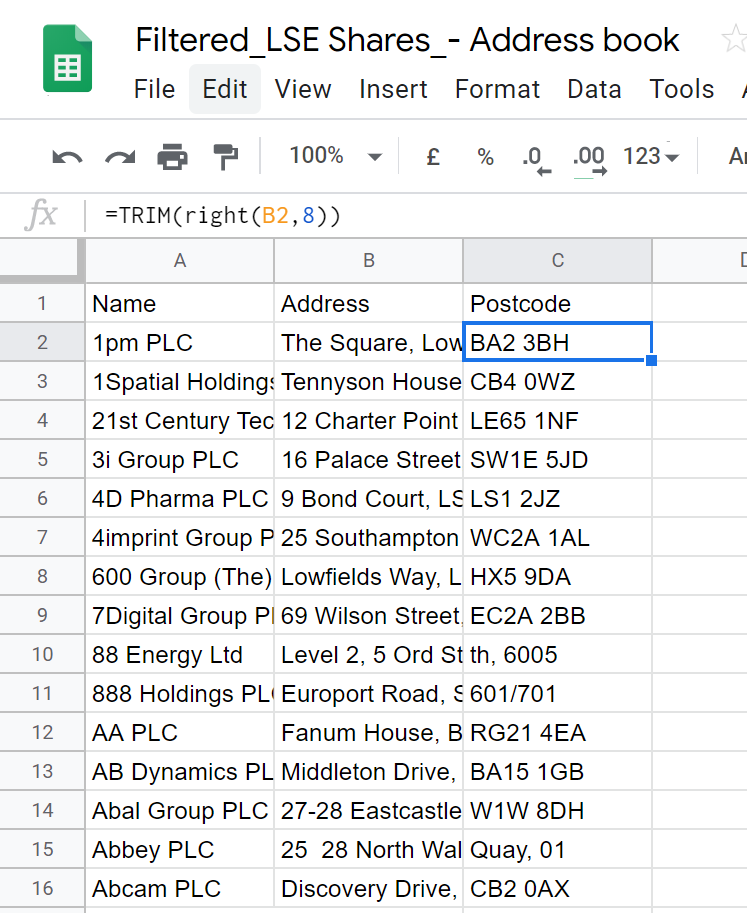Rename the Filtered_LSE Shares document title
The image size is (747, 913).
click(x=407, y=40)
